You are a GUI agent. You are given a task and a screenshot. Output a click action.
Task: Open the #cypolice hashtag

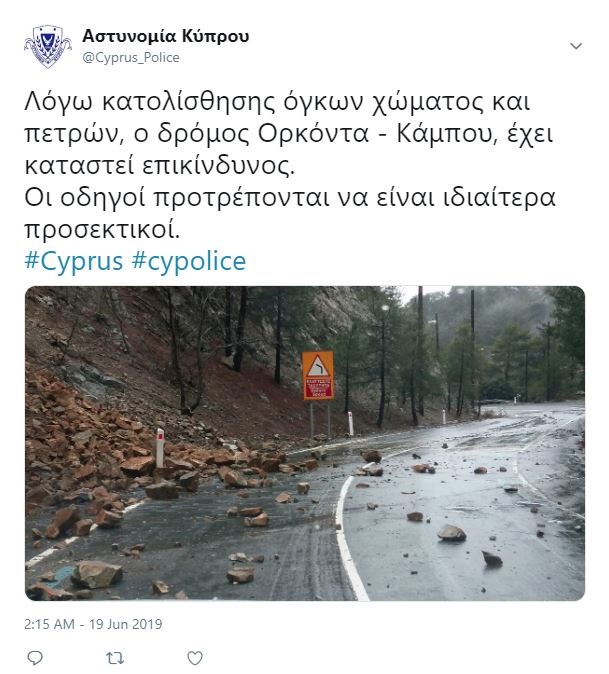(x=189, y=261)
